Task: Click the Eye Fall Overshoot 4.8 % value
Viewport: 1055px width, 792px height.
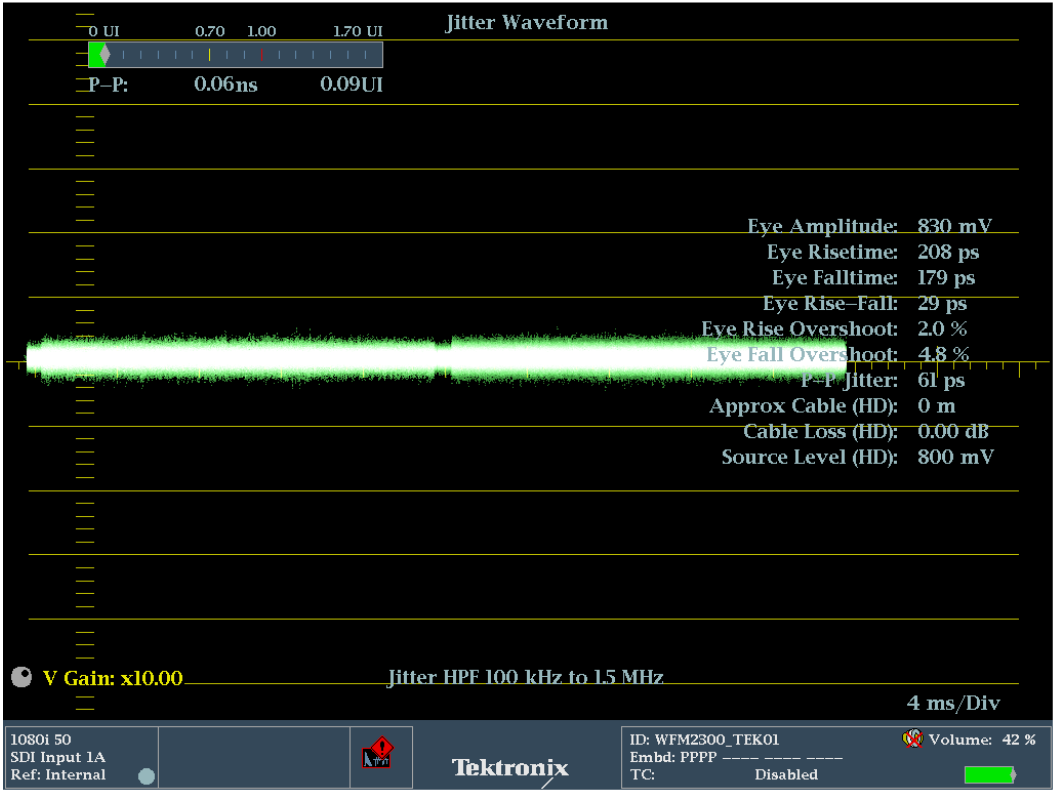Action: (943, 354)
